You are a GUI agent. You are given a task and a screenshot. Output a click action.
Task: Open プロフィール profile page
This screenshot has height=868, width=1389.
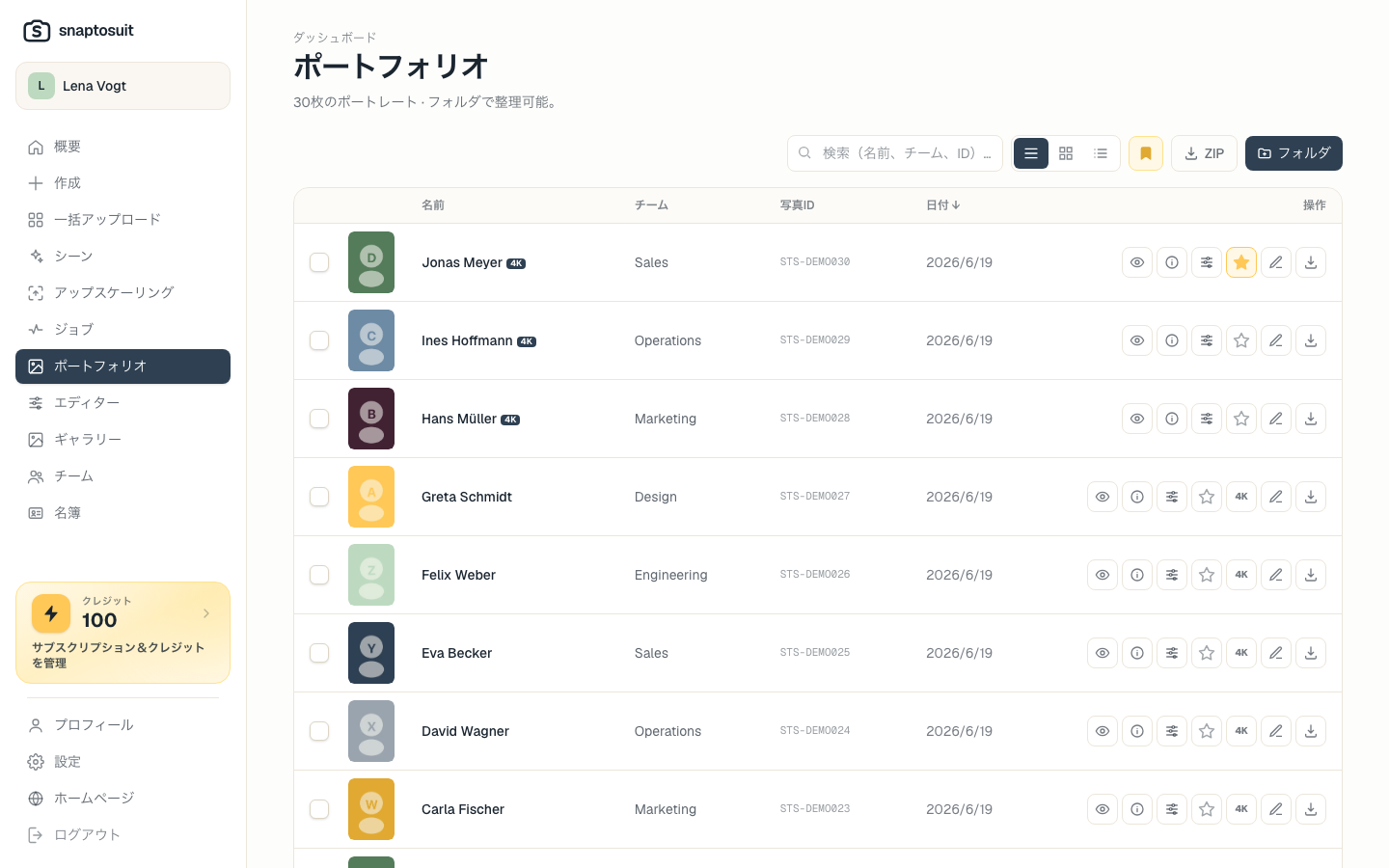point(123,725)
